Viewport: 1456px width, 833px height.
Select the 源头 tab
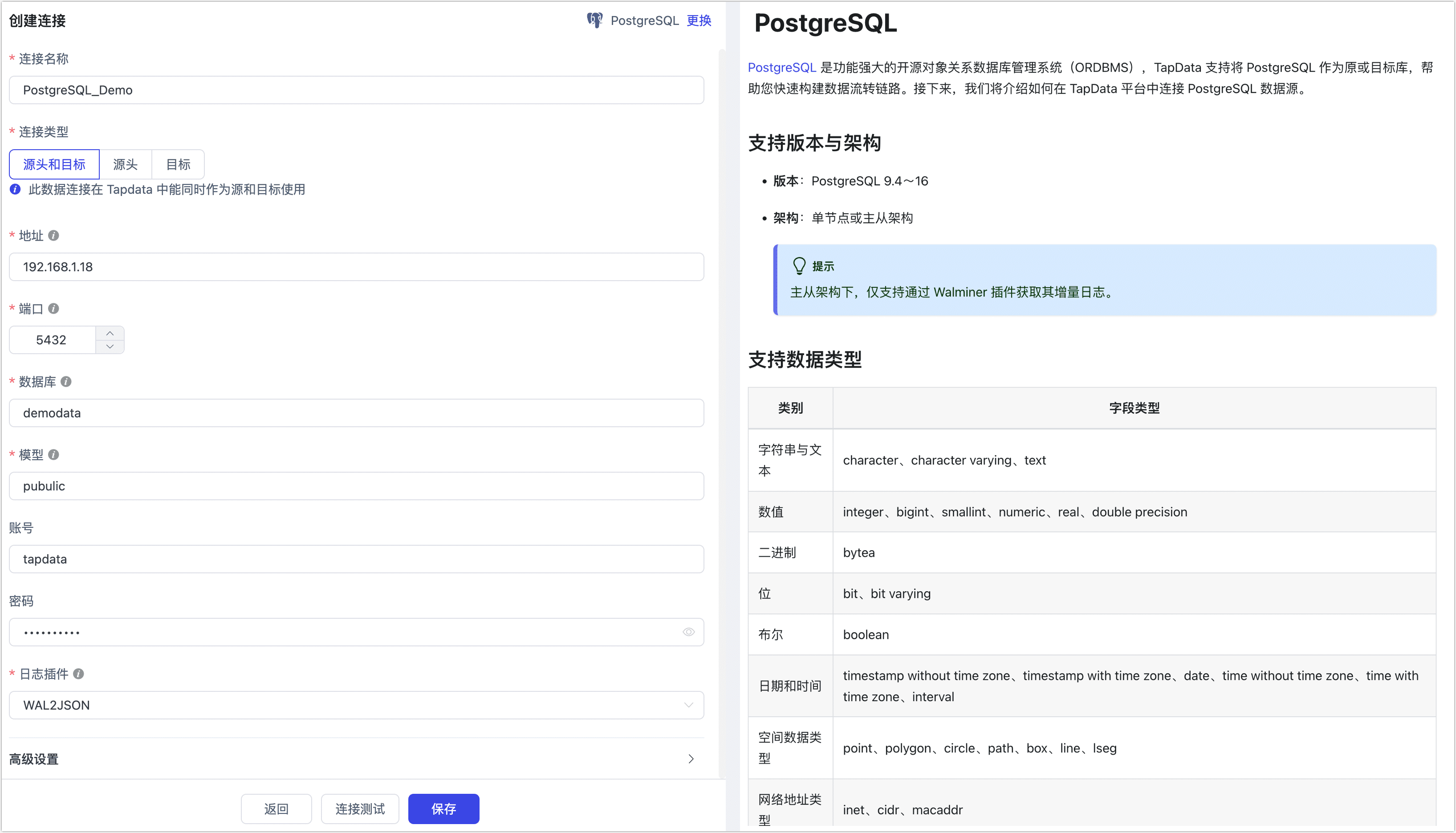pyautogui.click(x=125, y=163)
